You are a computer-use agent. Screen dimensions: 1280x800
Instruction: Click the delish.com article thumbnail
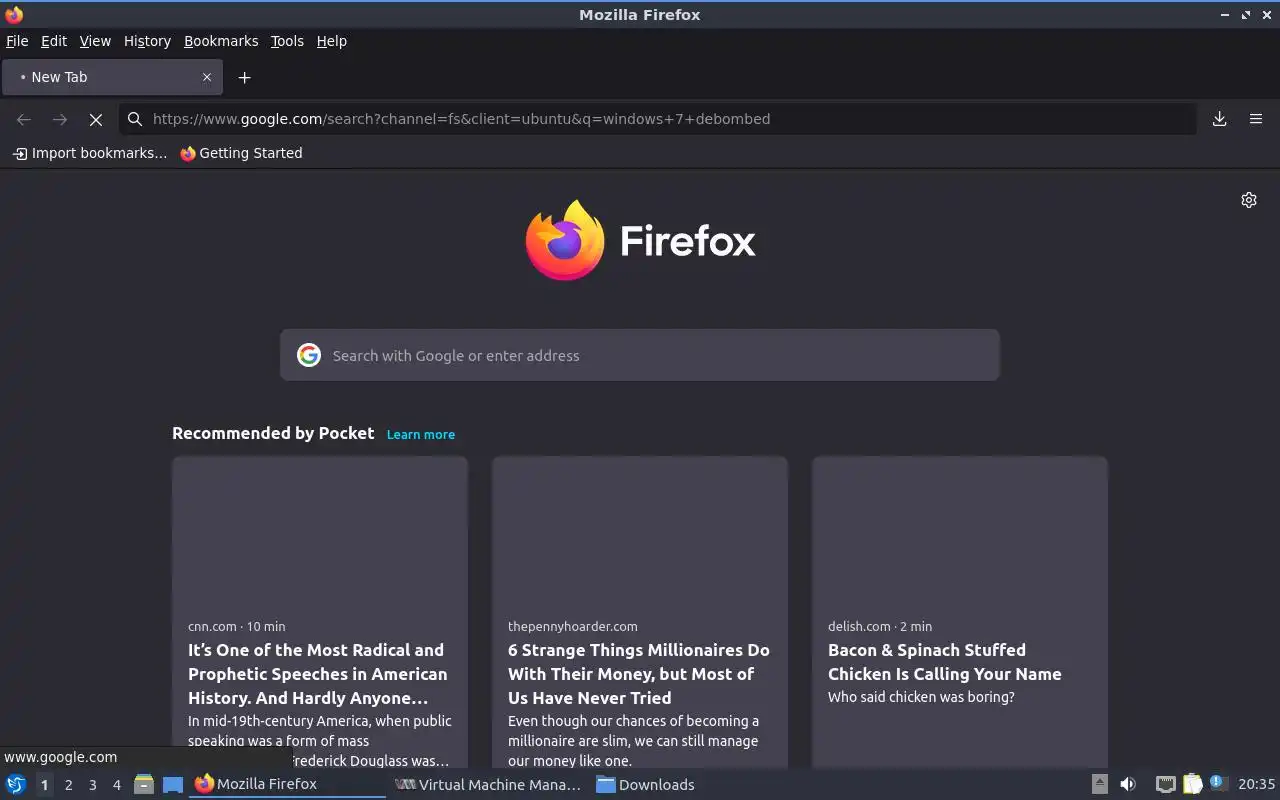[960, 531]
